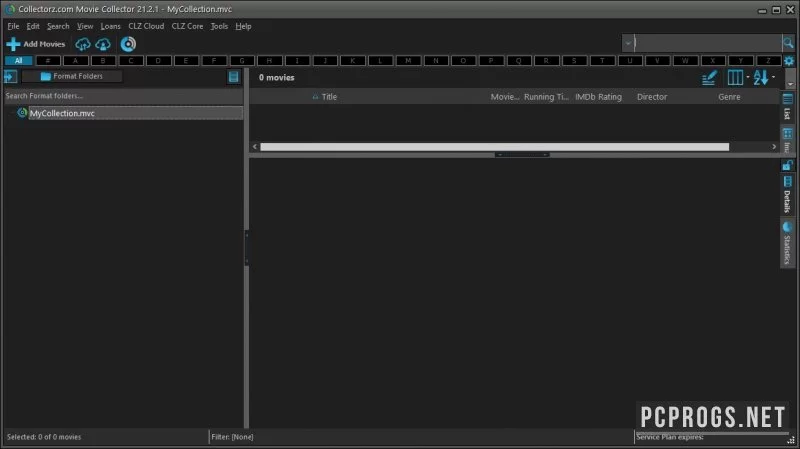Open the Edit menu
Image resolution: width=800 pixels, height=449 pixels.
33,26
